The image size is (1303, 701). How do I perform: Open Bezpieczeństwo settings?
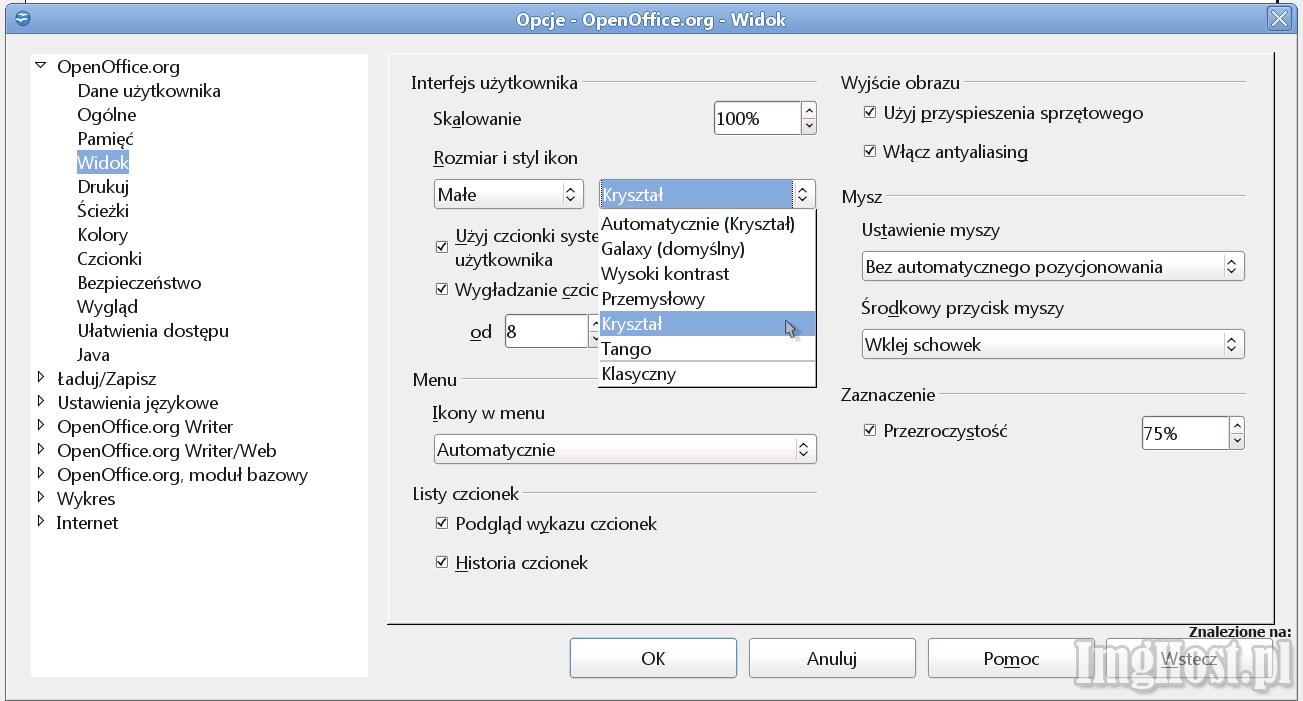(139, 283)
